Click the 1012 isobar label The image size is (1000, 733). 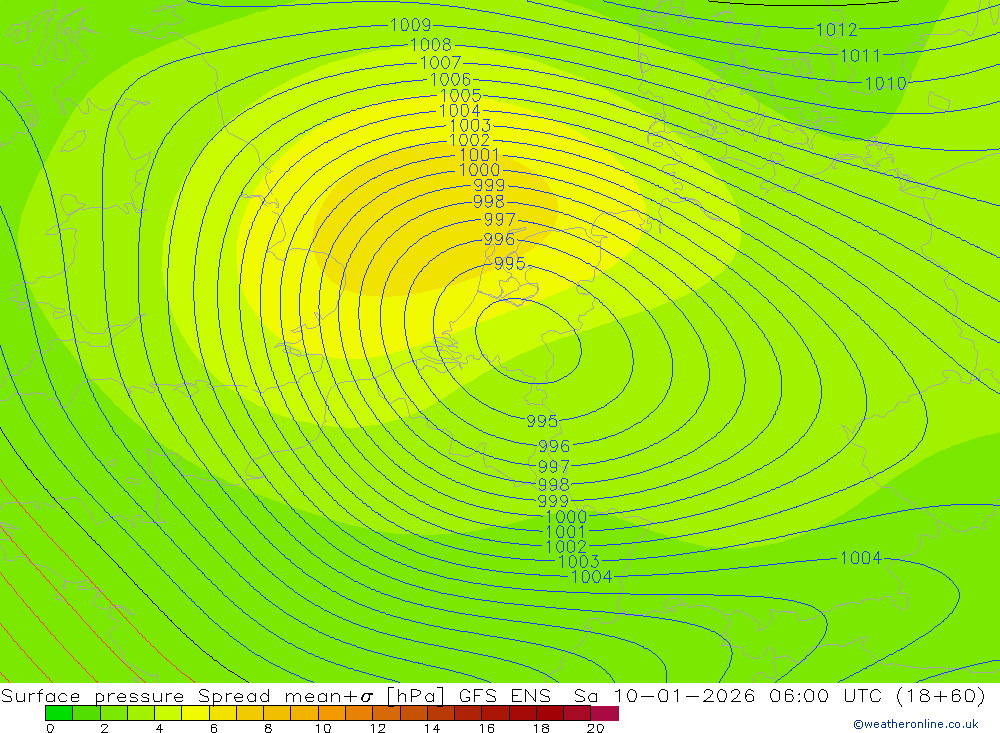(x=837, y=29)
